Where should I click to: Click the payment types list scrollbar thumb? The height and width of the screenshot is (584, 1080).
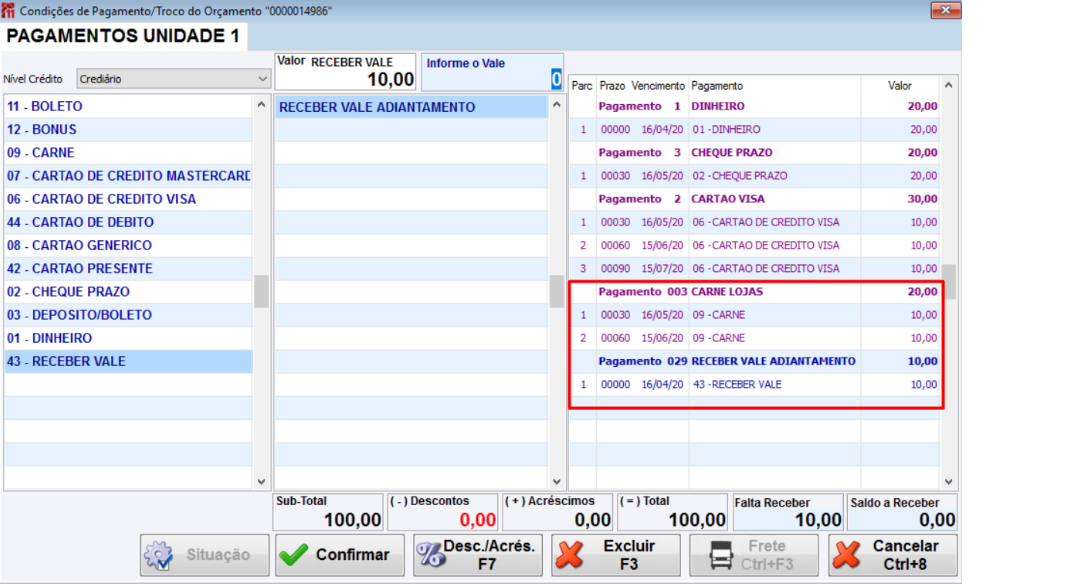click(261, 291)
